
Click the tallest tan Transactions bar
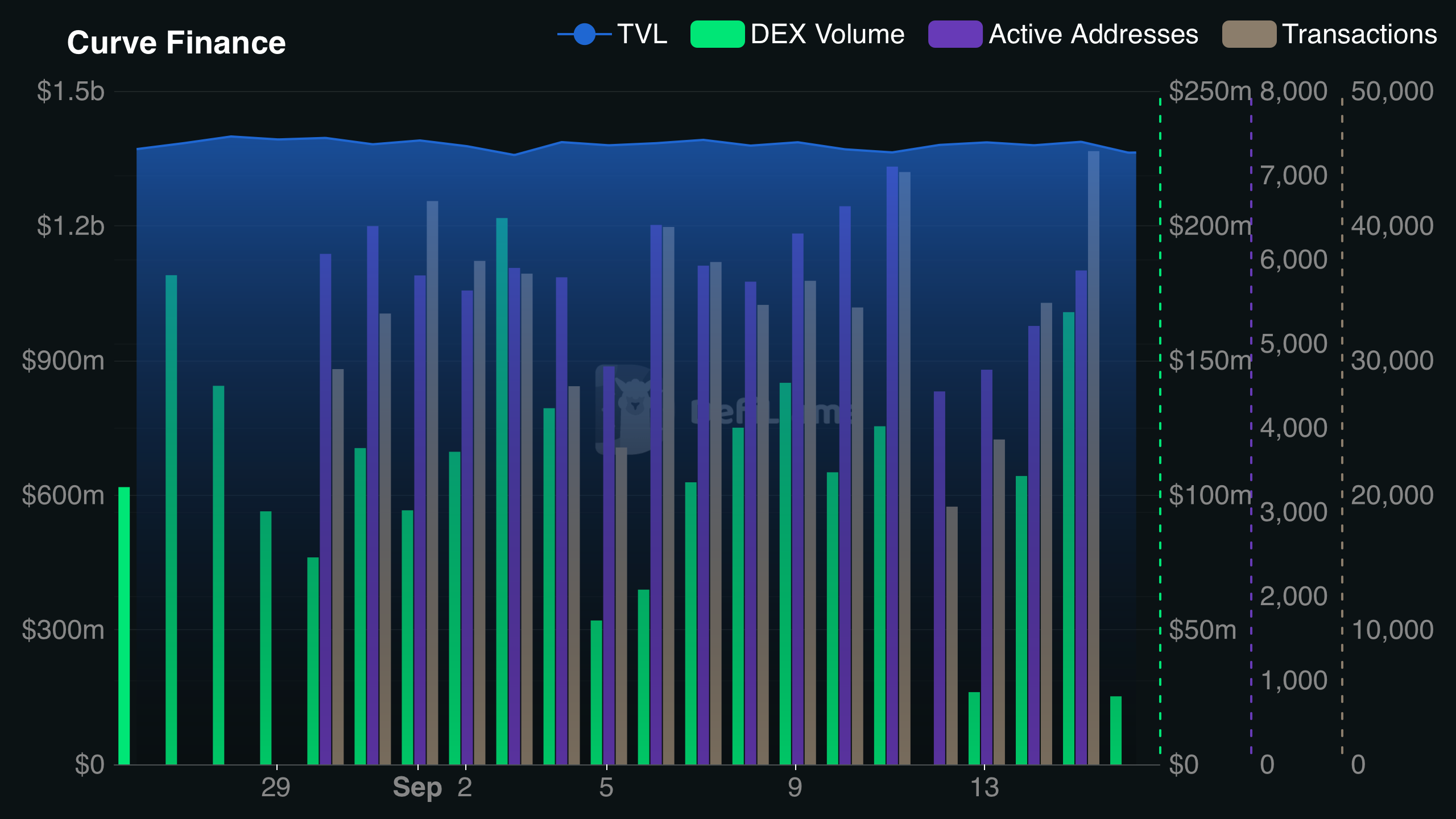coord(1094,458)
